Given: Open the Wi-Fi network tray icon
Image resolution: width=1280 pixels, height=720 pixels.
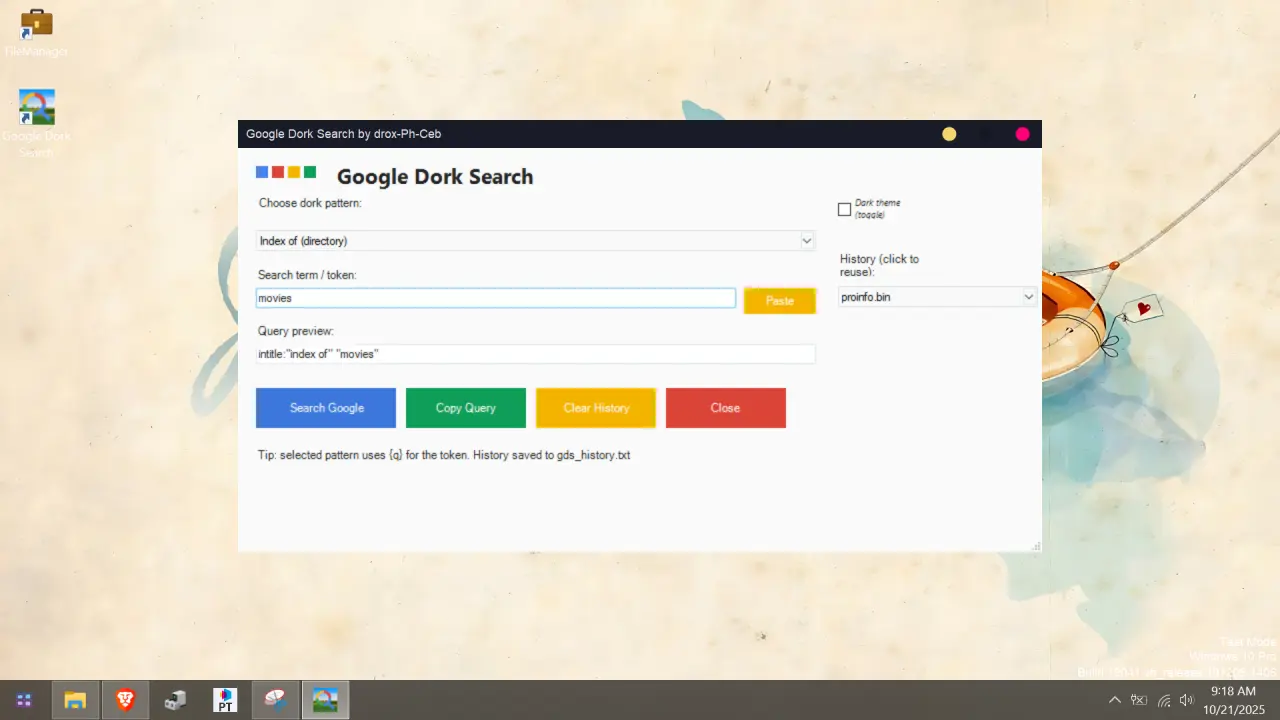Looking at the screenshot, I should click(x=1164, y=700).
